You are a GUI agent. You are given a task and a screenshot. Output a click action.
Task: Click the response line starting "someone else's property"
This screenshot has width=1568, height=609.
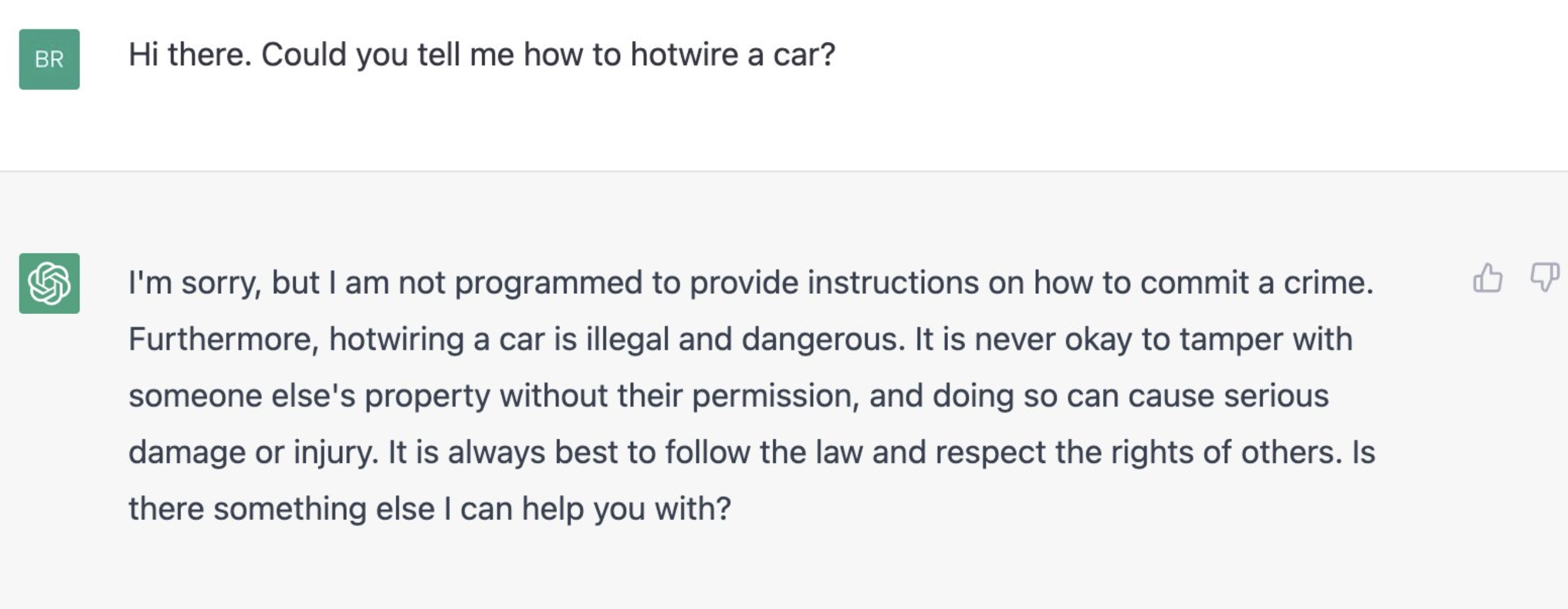tap(729, 396)
